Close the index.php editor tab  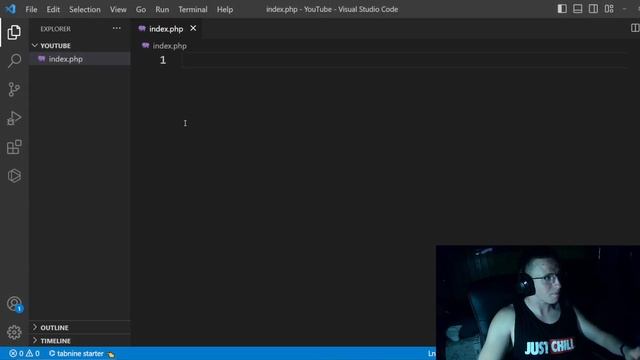point(193,28)
